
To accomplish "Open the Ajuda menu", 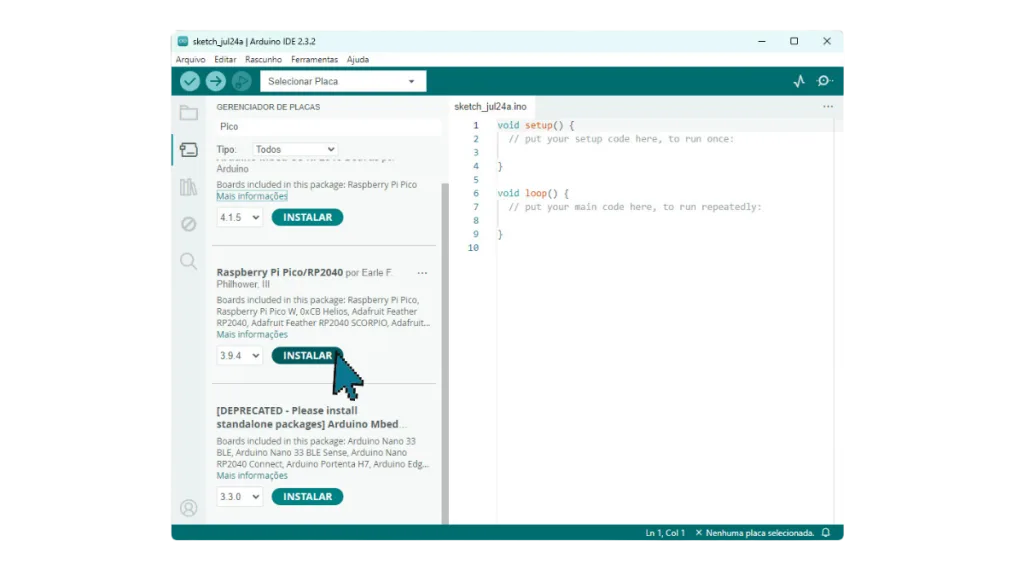I will pyautogui.click(x=357, y=59).
